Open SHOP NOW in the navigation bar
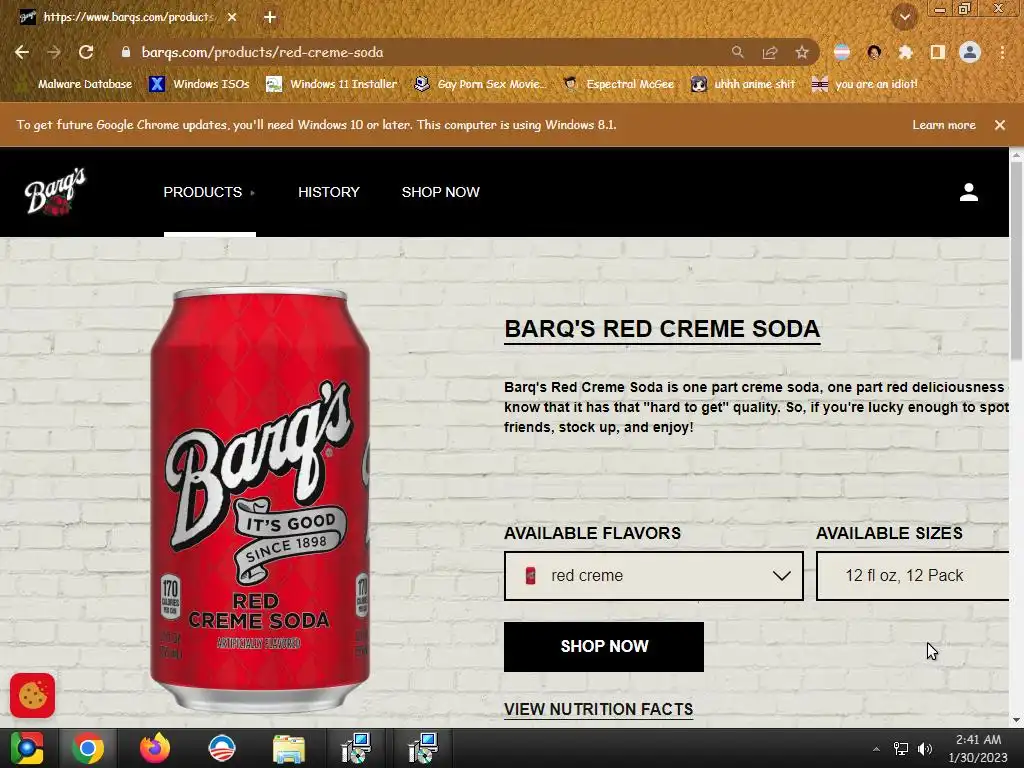The height and width of the screenshot is (768, 1024). 440,192
